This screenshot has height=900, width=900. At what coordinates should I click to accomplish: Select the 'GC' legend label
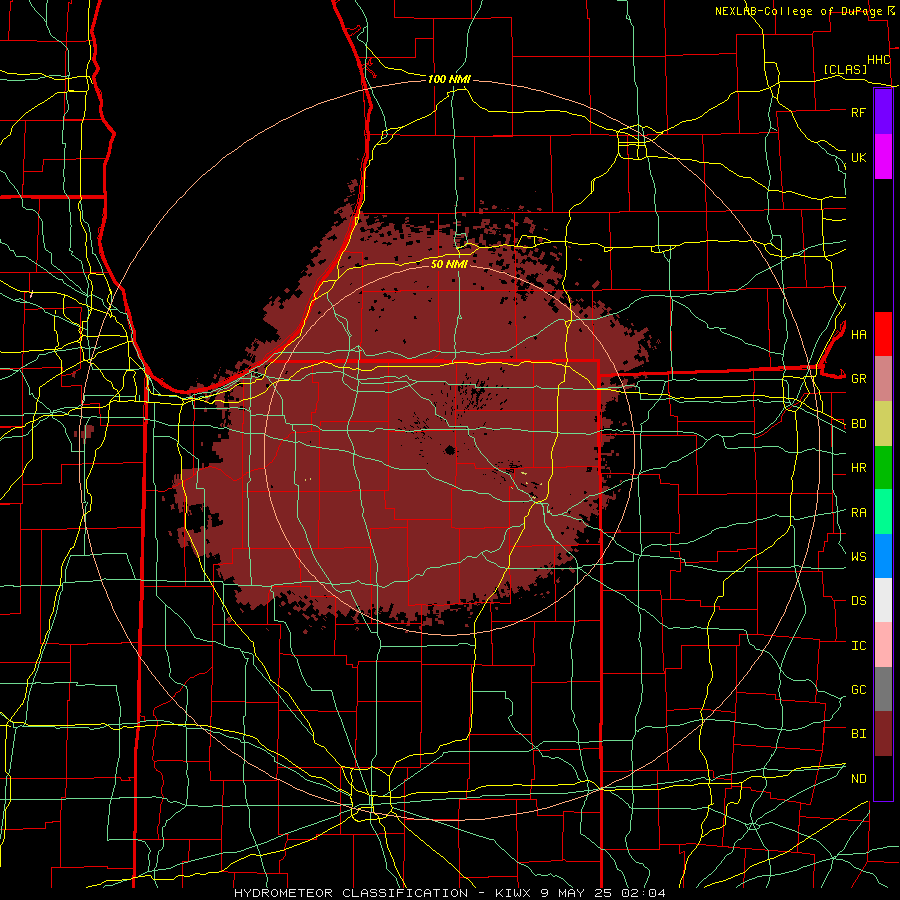(x=858, y=690)
